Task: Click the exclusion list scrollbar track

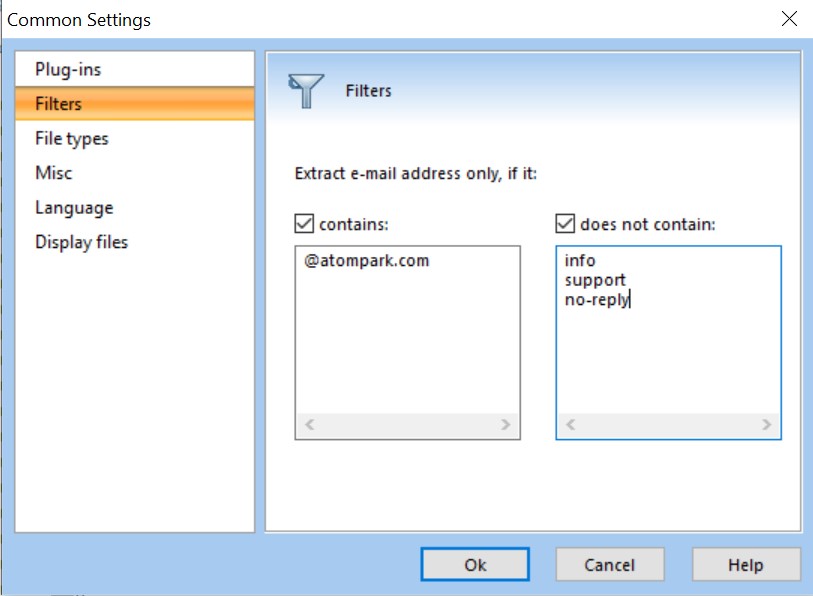Action: [x=668, y=425]
